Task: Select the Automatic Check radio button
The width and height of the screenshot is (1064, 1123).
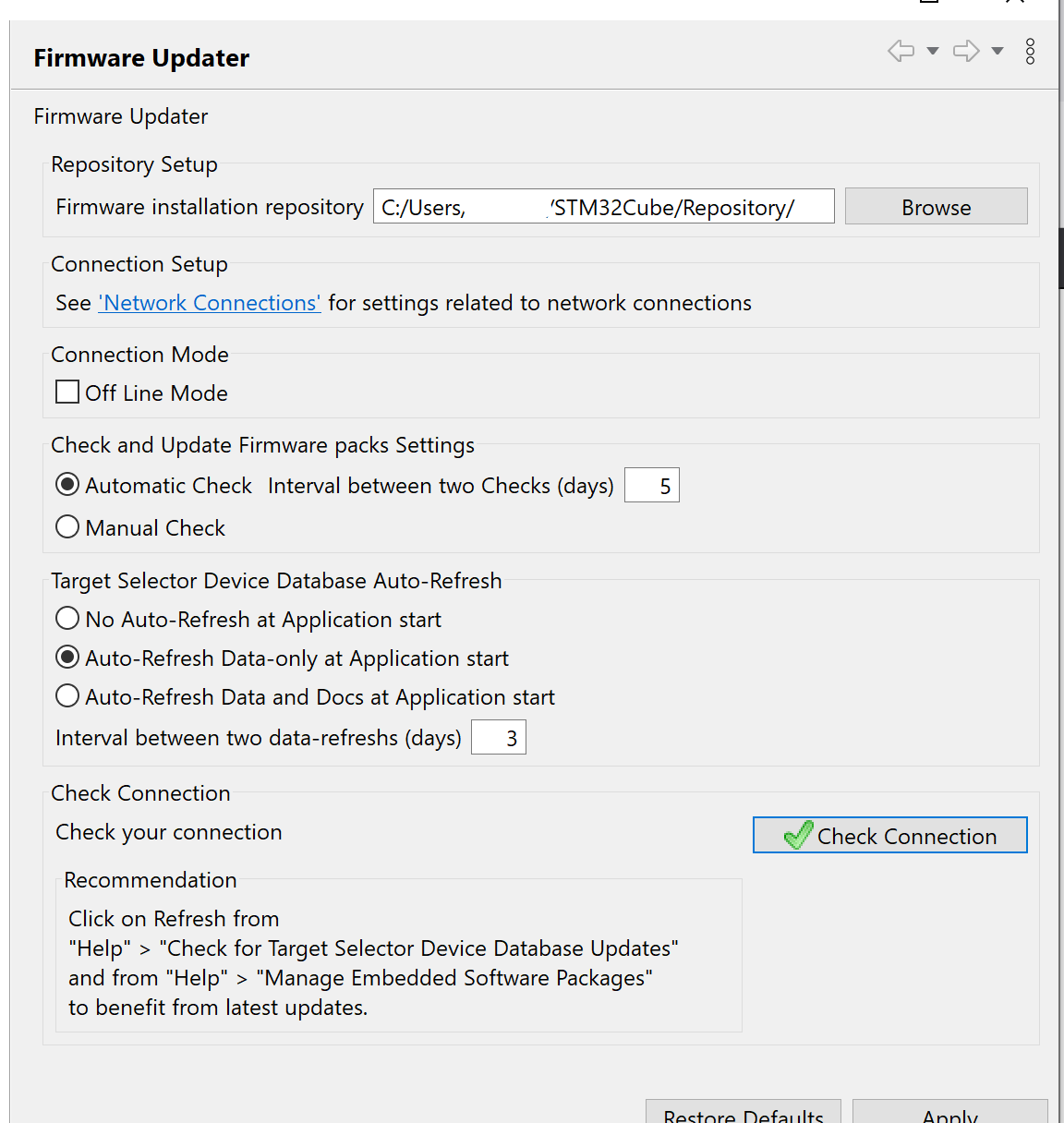Action: pyautogui.click(x=67, y=484)
